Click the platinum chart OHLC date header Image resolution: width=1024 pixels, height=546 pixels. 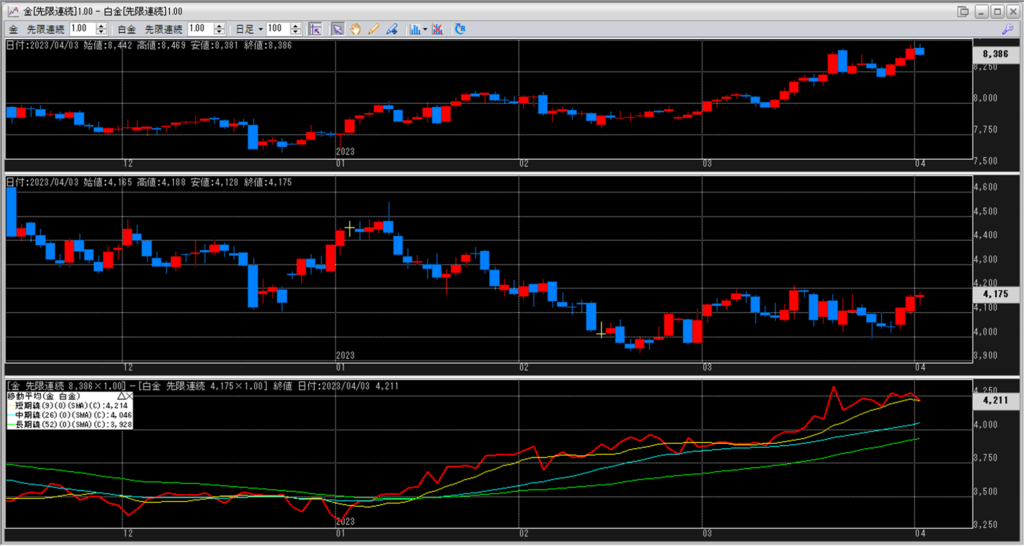pos(149,182)
